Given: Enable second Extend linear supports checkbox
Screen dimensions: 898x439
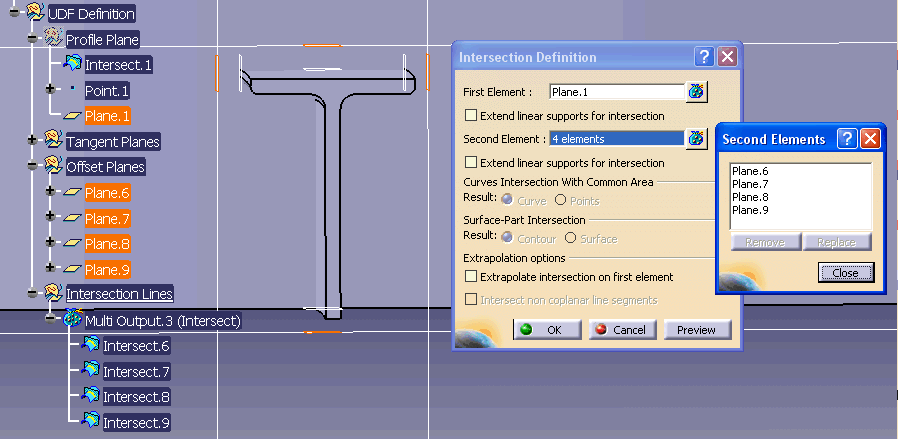Looking at the screenshot, I should pyautogui.click(x=471, y=163).
